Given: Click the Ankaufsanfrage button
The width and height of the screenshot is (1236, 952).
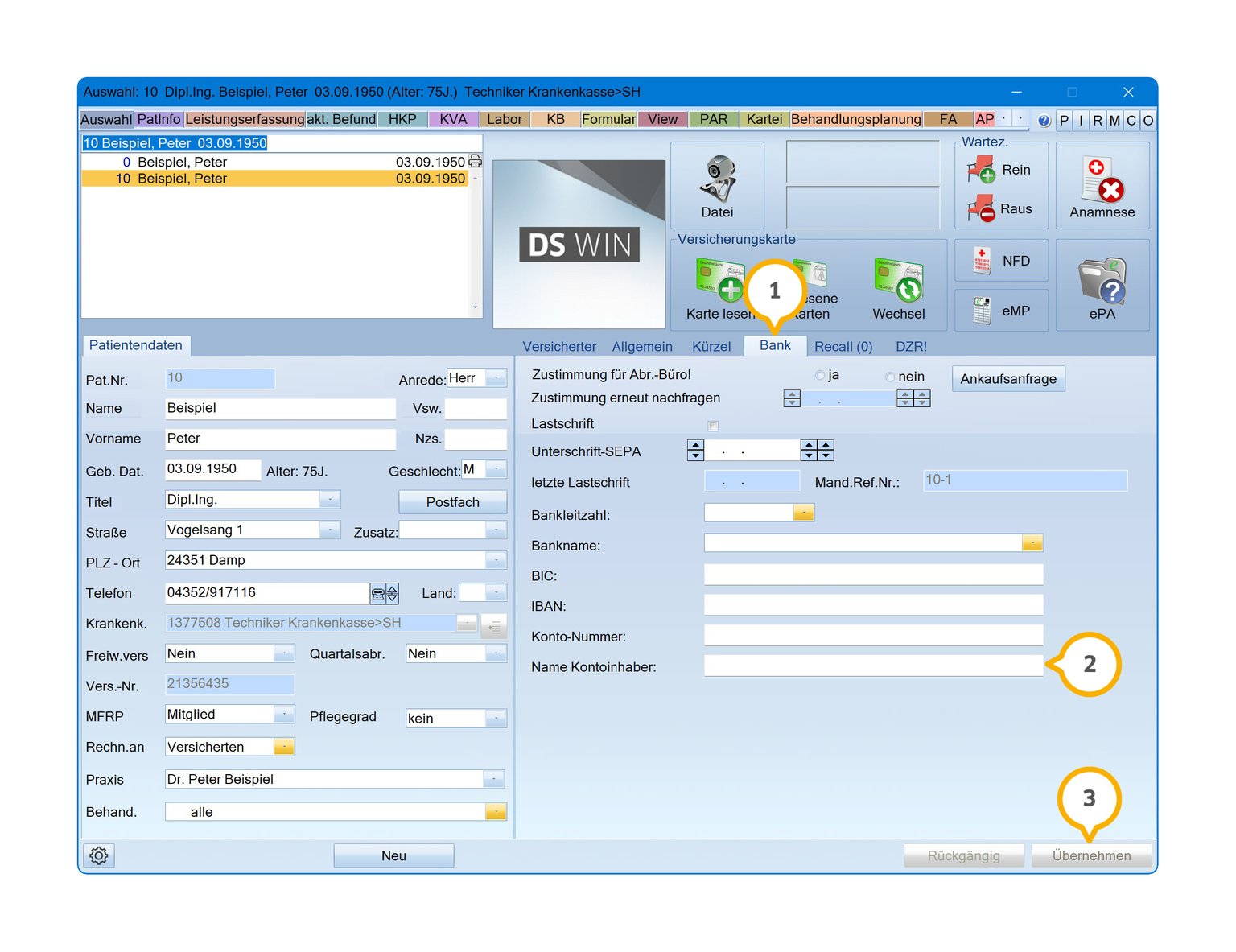Looking at the screenshot, I should [x=1007, y=379].
